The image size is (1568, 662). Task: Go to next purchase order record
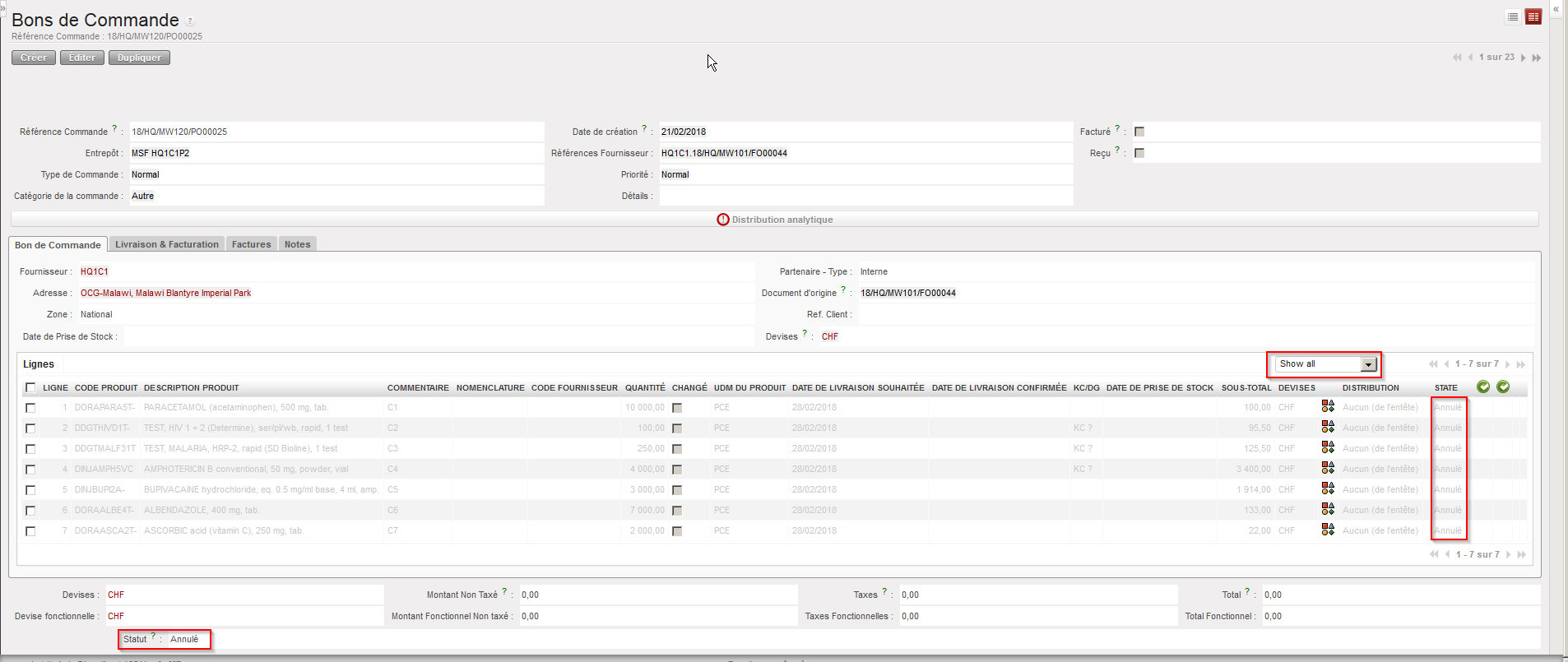coord(1524,58)
